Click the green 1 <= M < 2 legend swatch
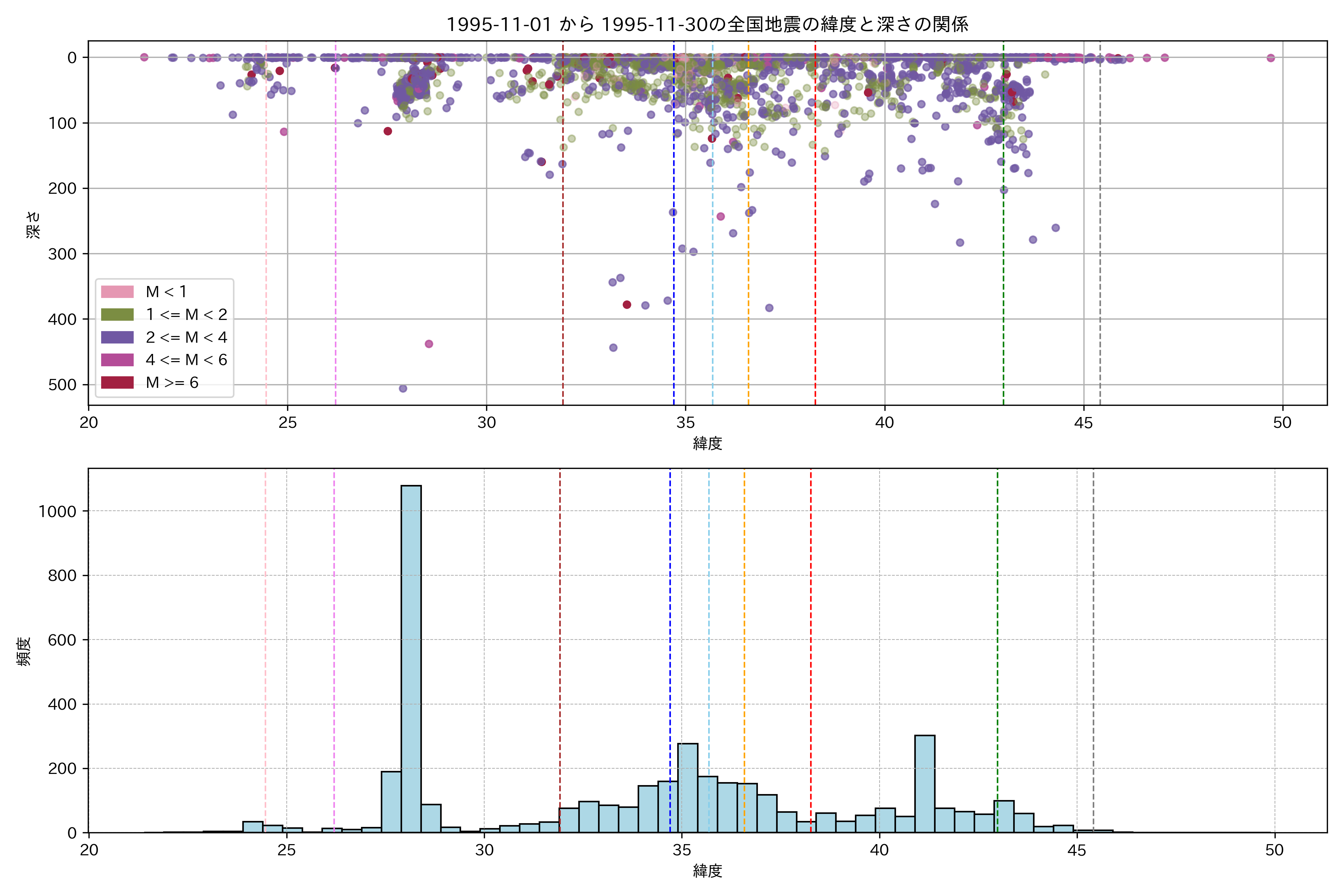The image size is (1344, 896). (117, 315)
